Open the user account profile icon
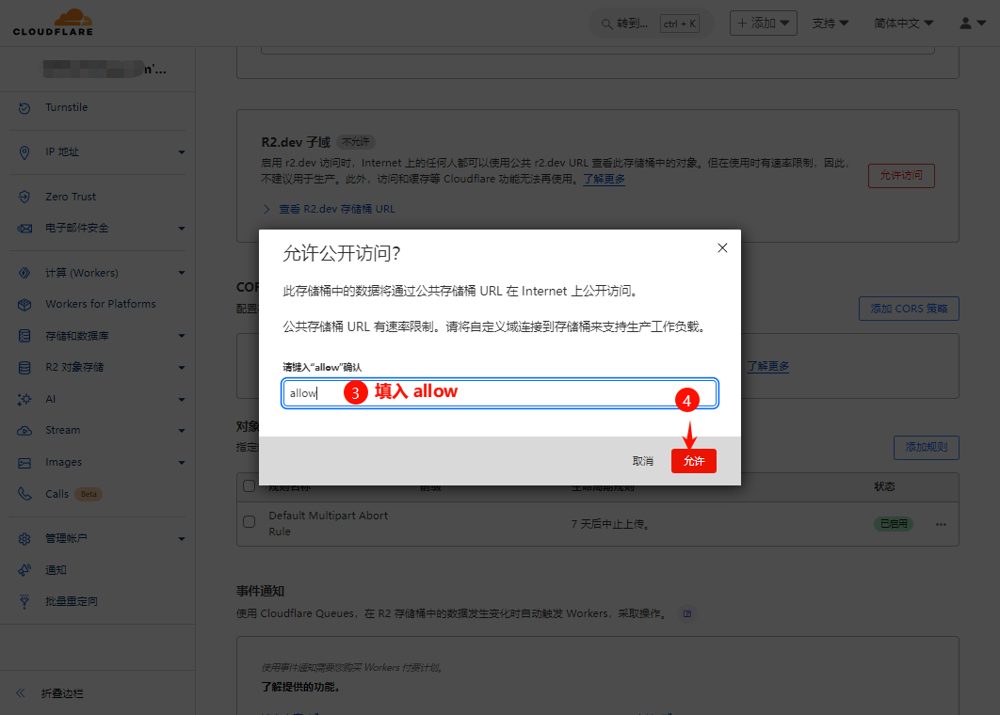 pyautogui.click(x=965, y=23)
